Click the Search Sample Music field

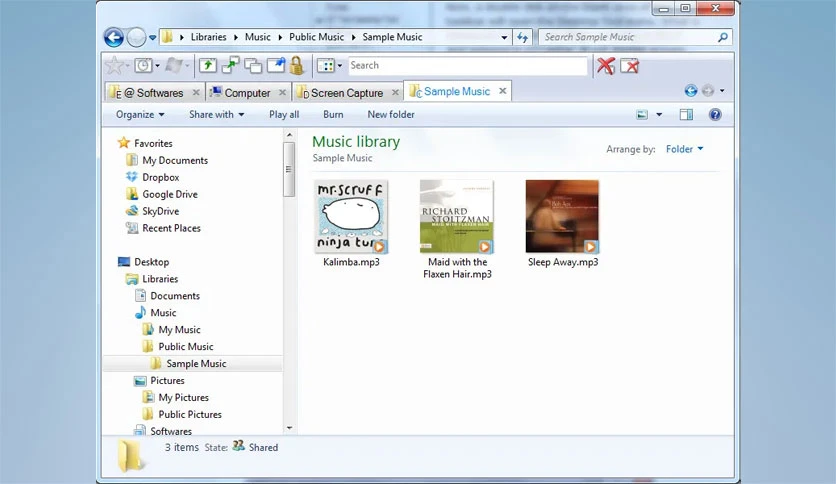coord(634,37)
